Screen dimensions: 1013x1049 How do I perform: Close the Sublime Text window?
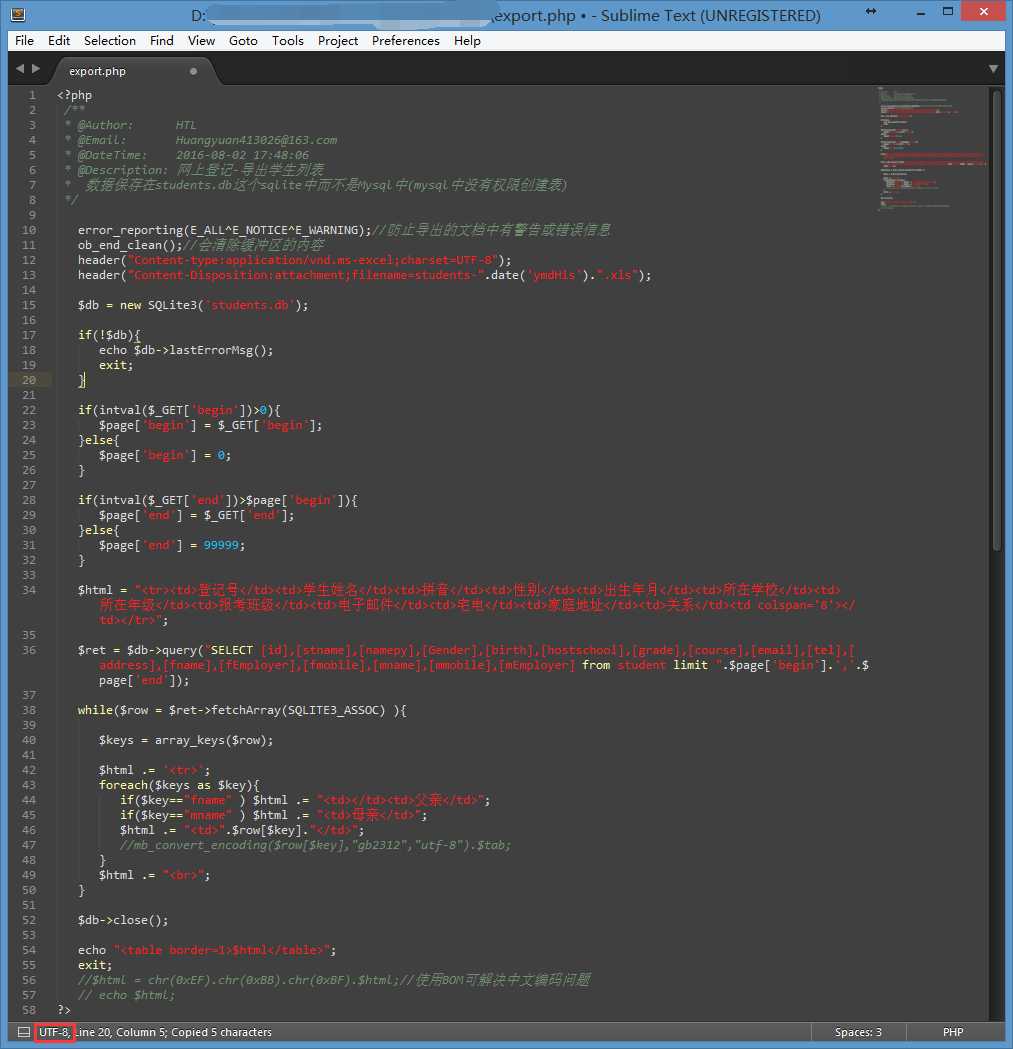click(984, 11)
